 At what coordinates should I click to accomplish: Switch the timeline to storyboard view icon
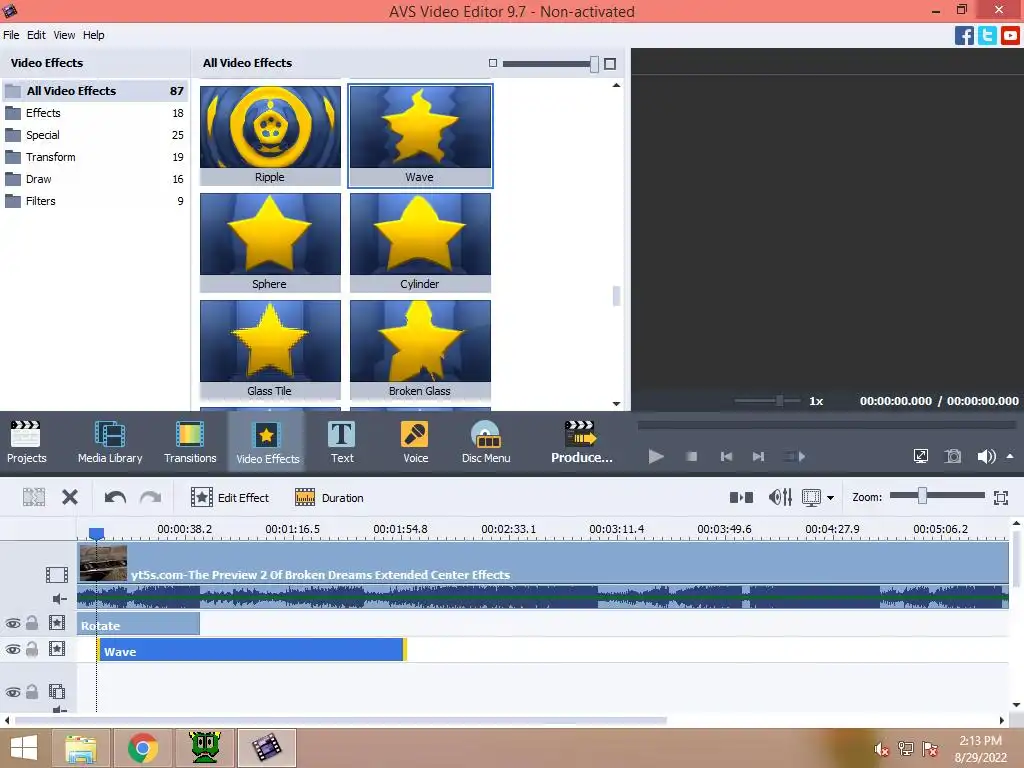point(741,498)
